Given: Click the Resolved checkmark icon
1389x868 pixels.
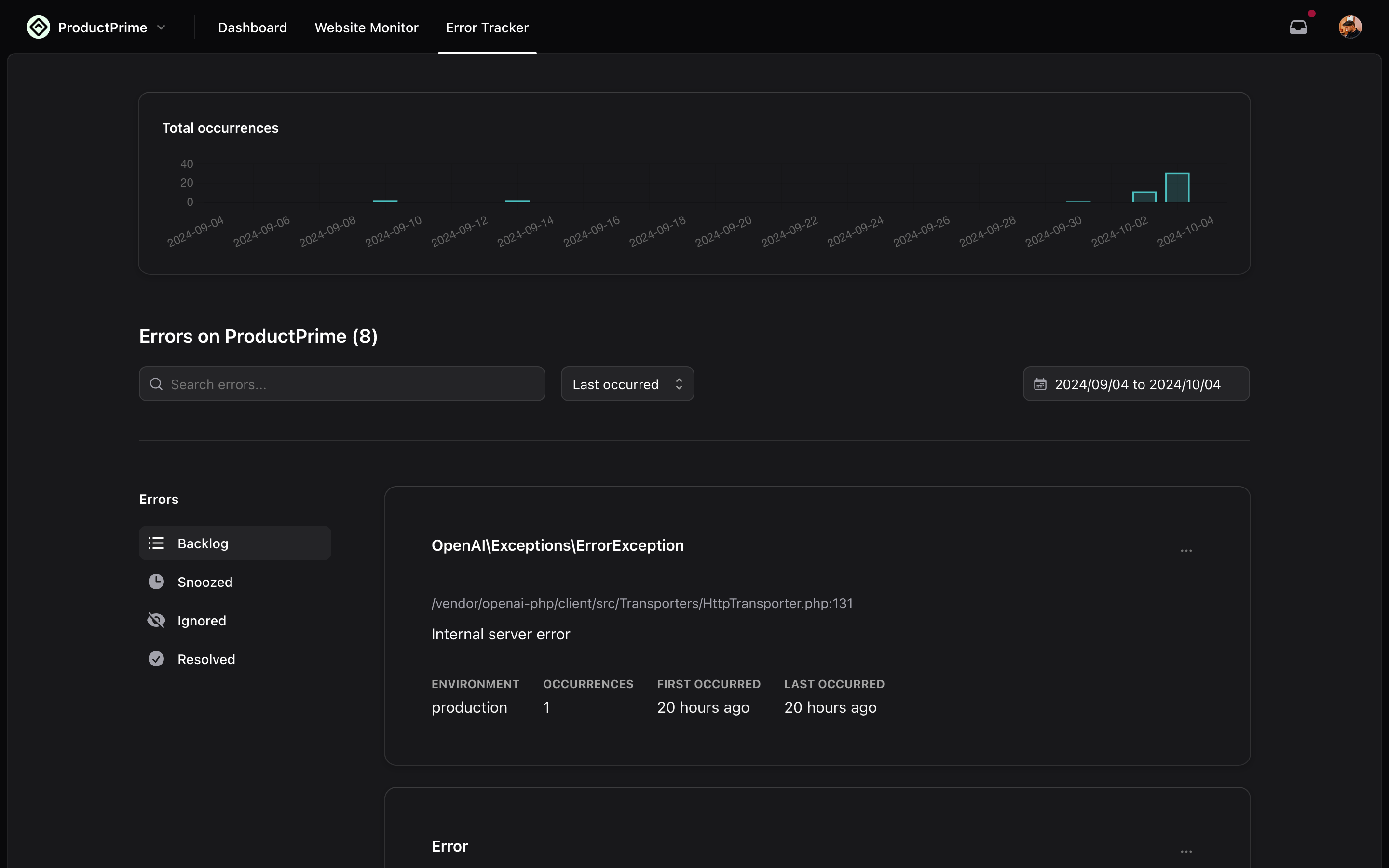Looking at the screenshot, I should point(156,659).
